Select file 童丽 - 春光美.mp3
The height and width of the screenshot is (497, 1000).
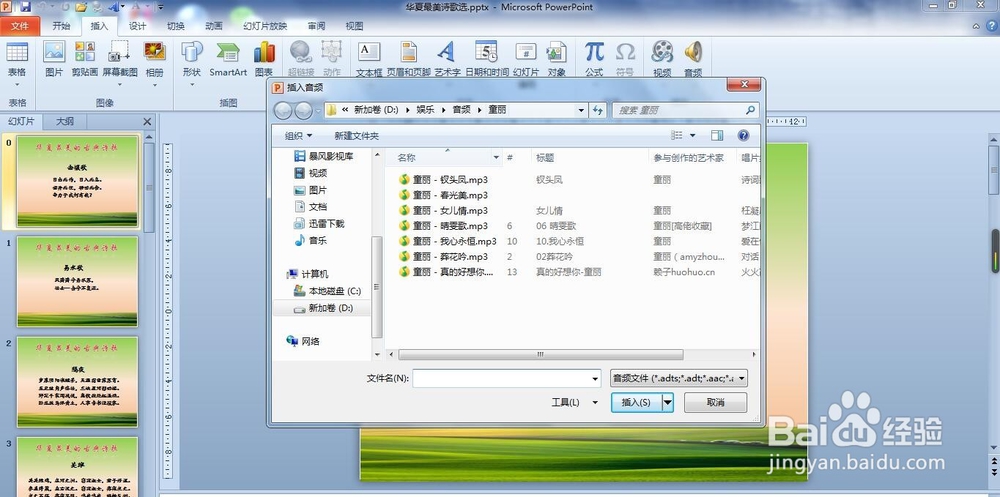coord(450,195)
